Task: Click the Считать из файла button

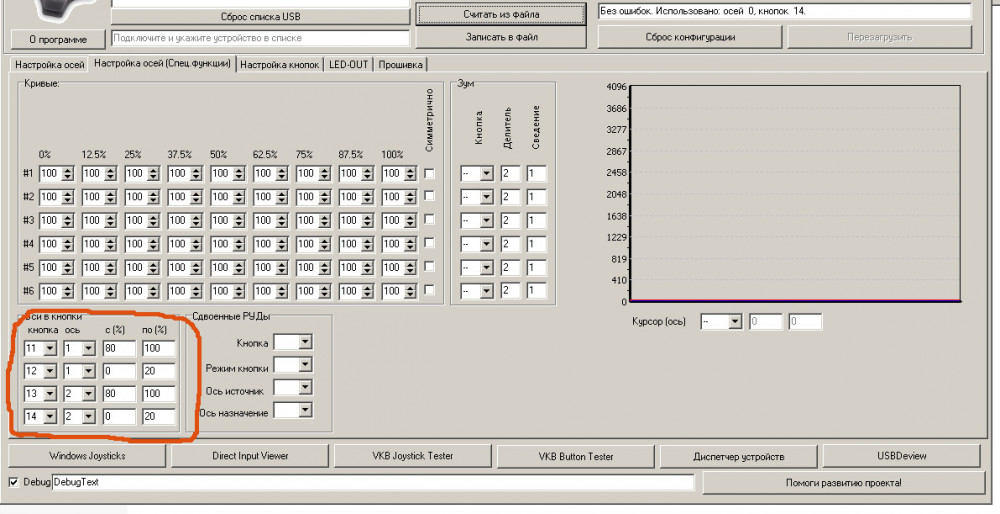Action: click(501, 14)
